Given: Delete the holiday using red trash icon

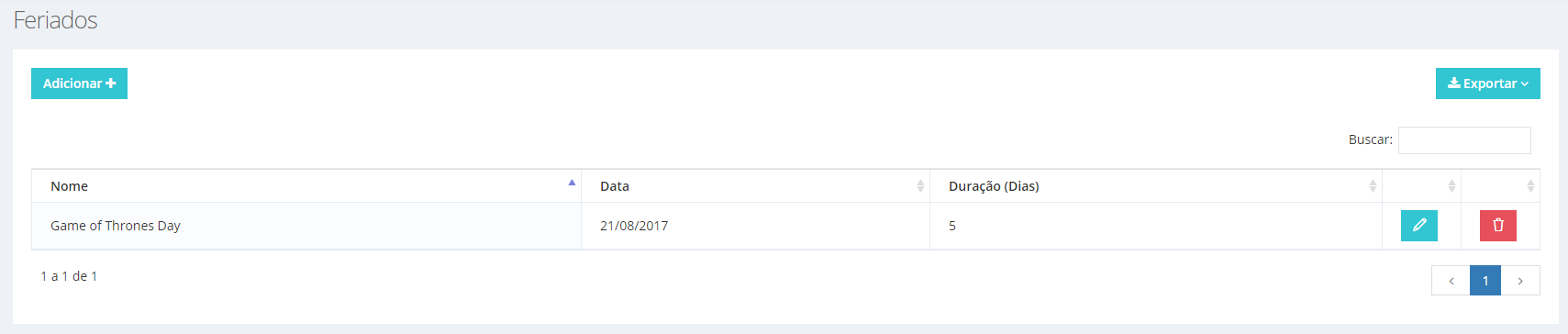Looking at the screenshot, I should point(1497,226).
